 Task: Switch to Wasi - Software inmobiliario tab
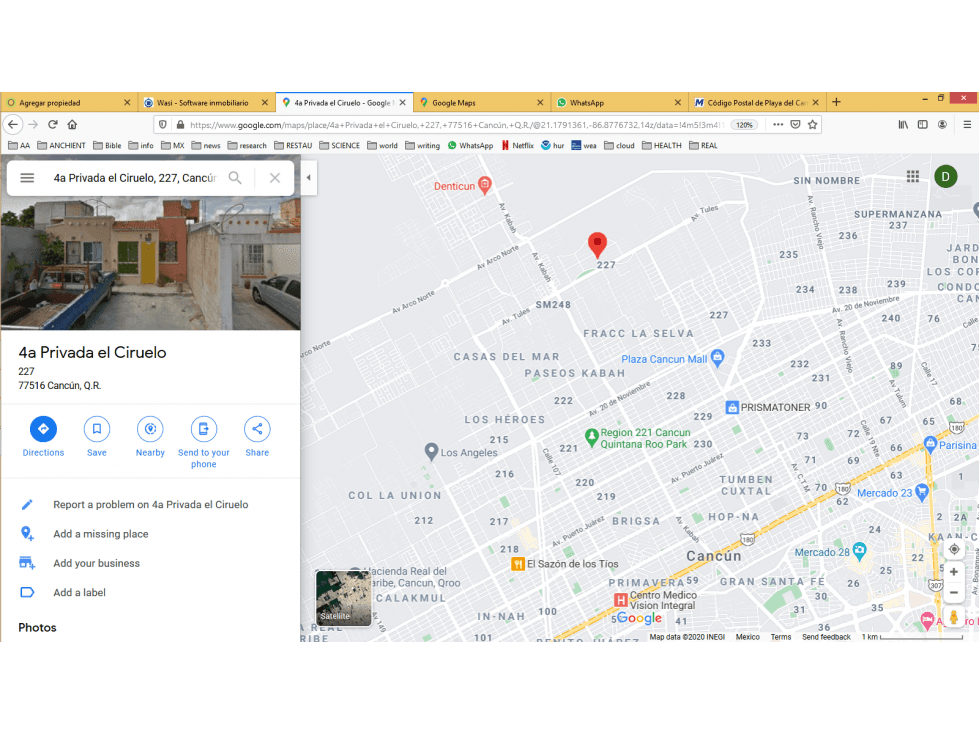pos(206,102)
